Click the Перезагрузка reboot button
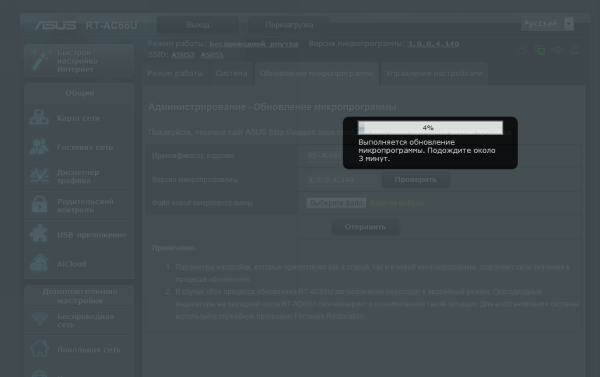This screenshot has width=600, height=377. click(289, 25)
